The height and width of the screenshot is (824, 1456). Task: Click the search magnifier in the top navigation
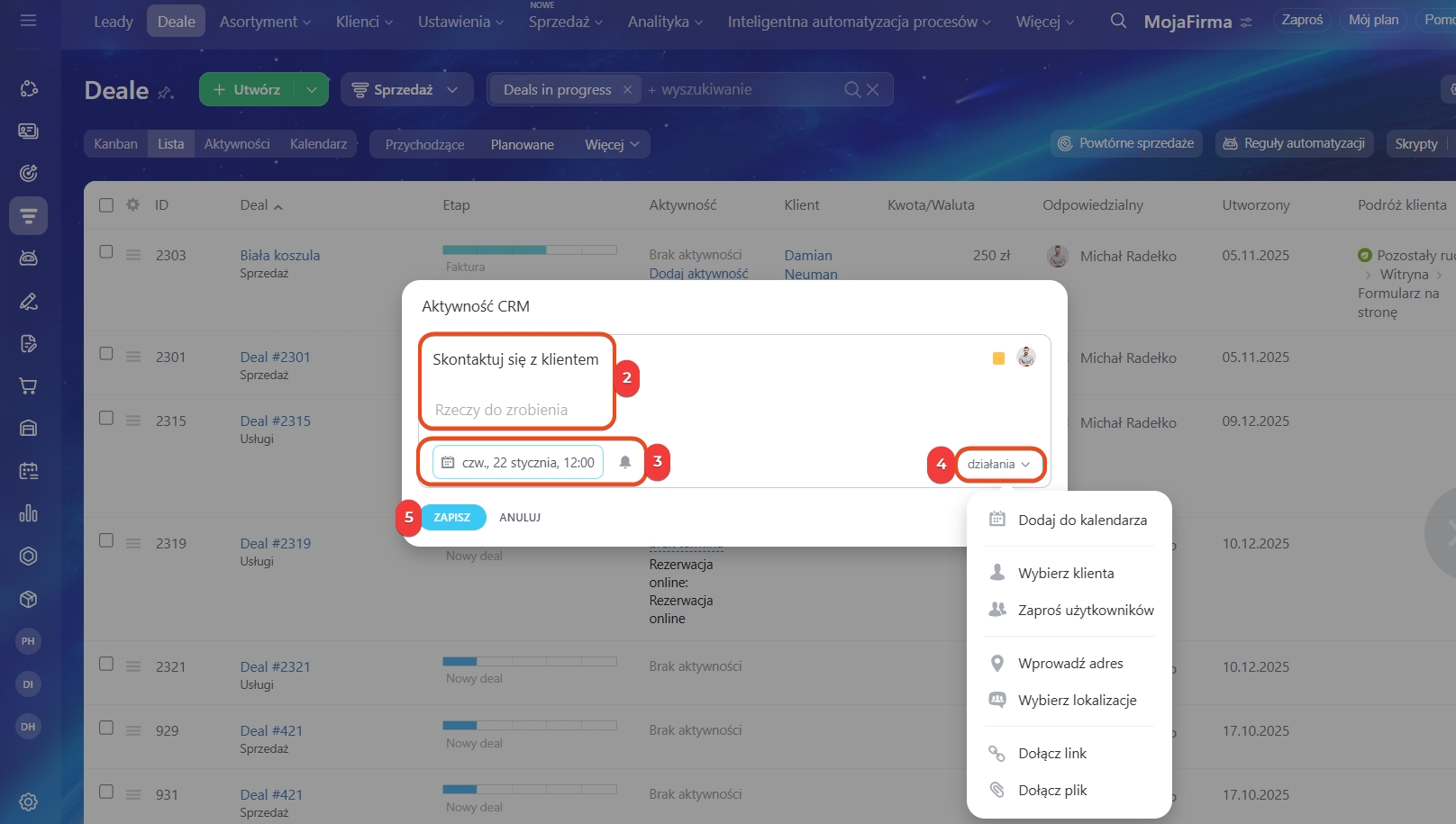pyautogui.click(x=1118, y=21)
